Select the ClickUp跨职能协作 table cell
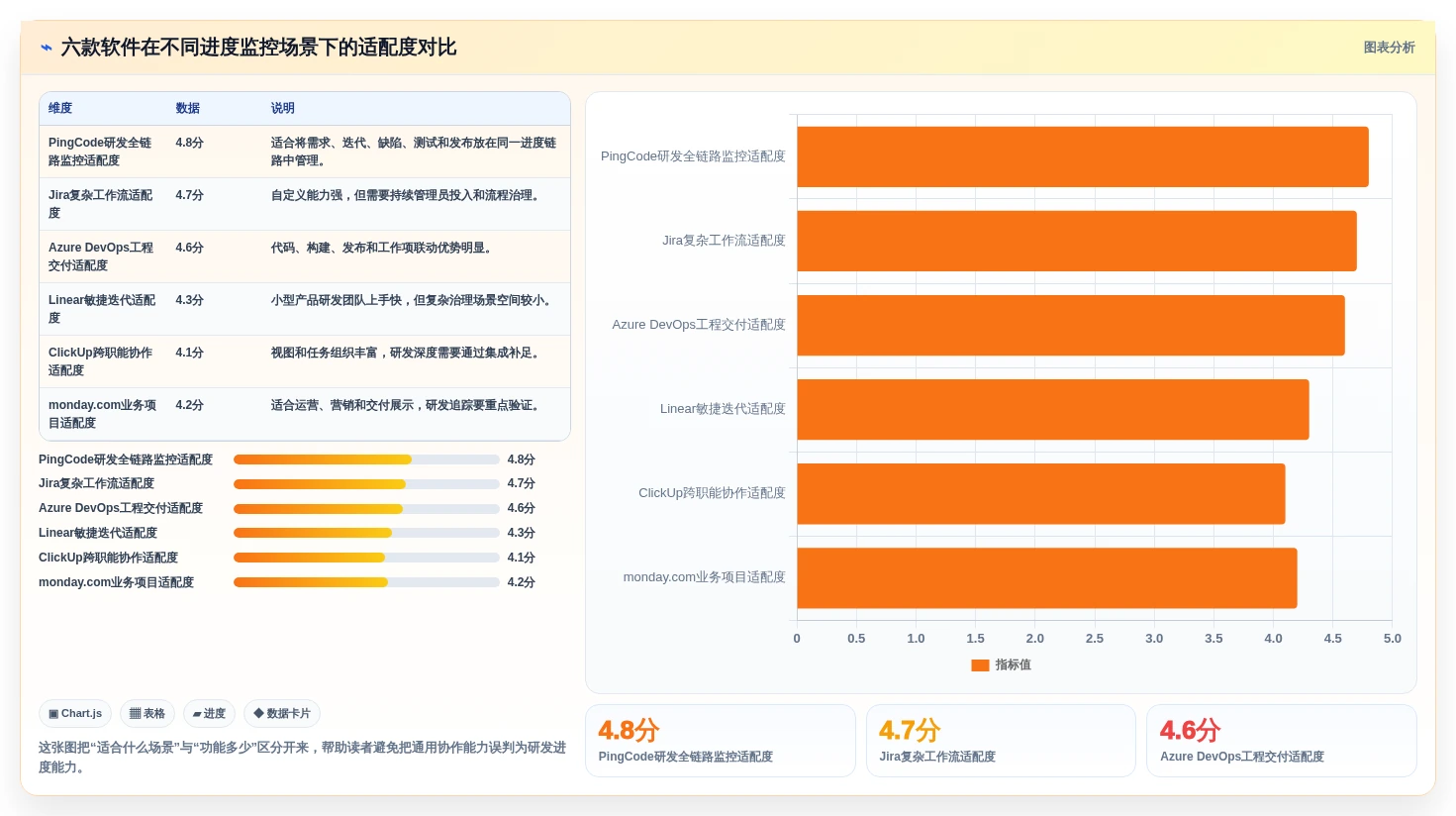Image resolution: width=1456 pixels, height=816 pixels. [x=102, y=361]
